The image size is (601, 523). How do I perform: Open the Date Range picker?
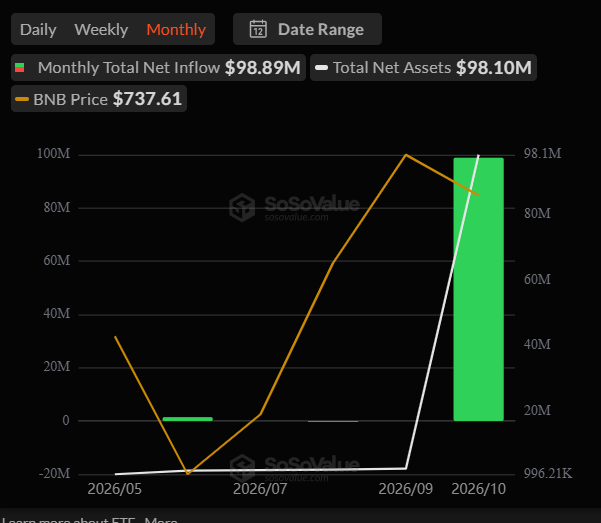[307, 29]
